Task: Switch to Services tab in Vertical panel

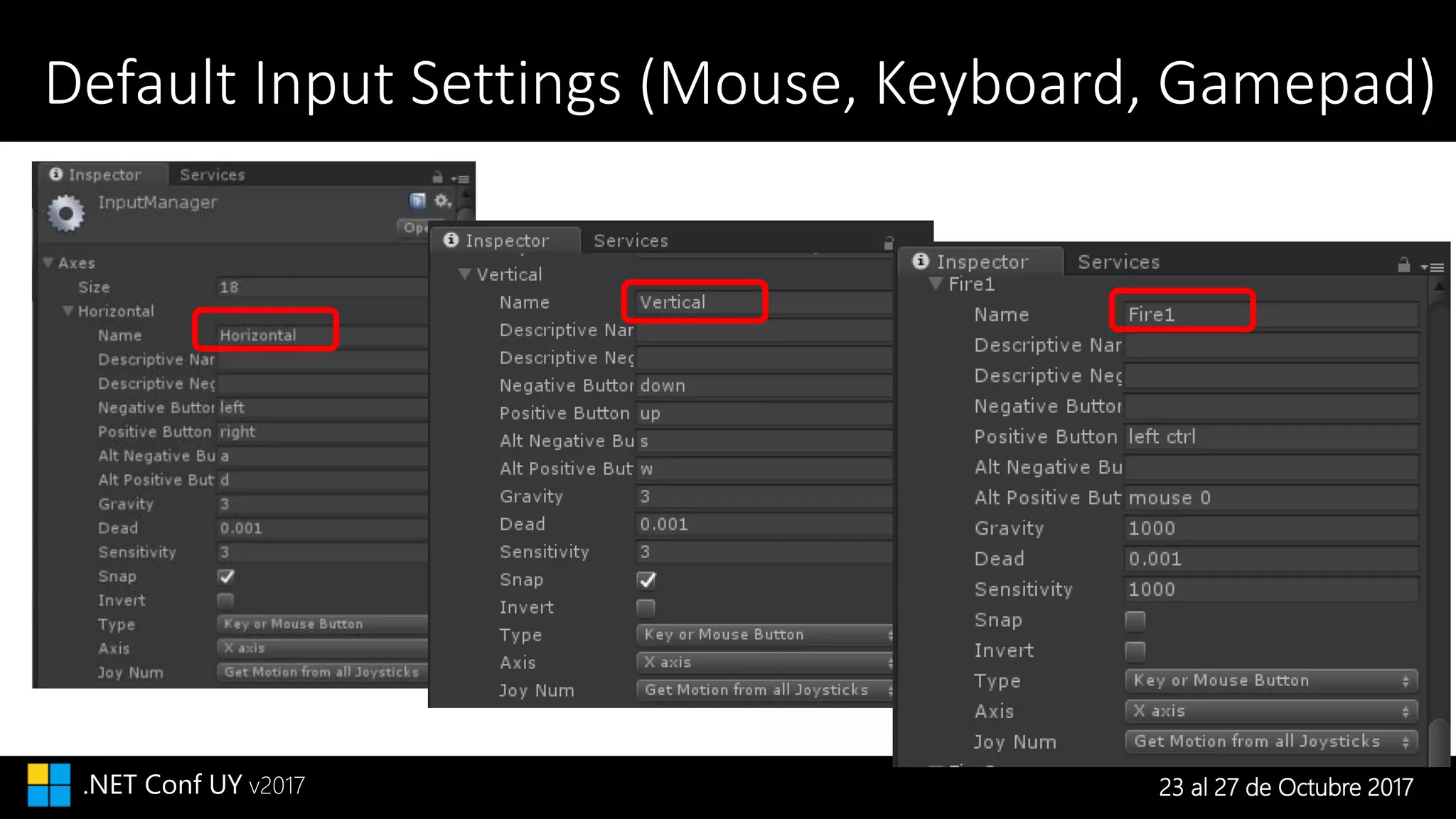Action: point(631,241)
